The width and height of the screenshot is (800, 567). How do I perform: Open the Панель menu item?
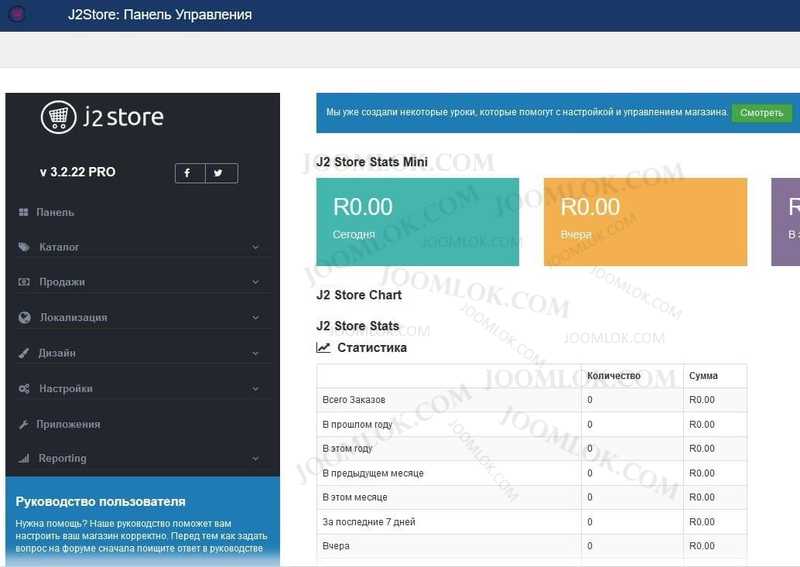click(x=55, y=212)
